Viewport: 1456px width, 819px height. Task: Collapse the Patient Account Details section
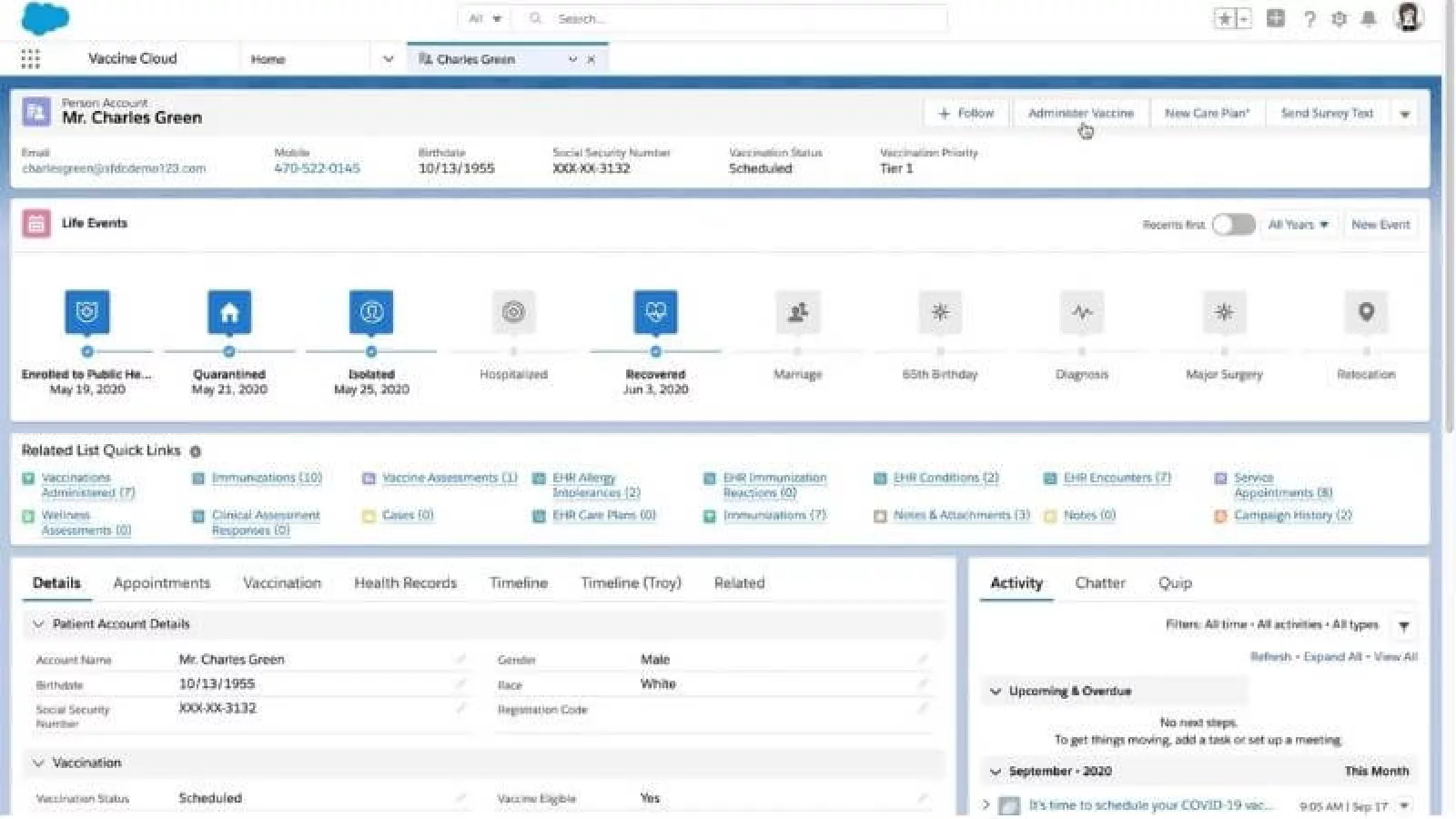tap(38, 624)
